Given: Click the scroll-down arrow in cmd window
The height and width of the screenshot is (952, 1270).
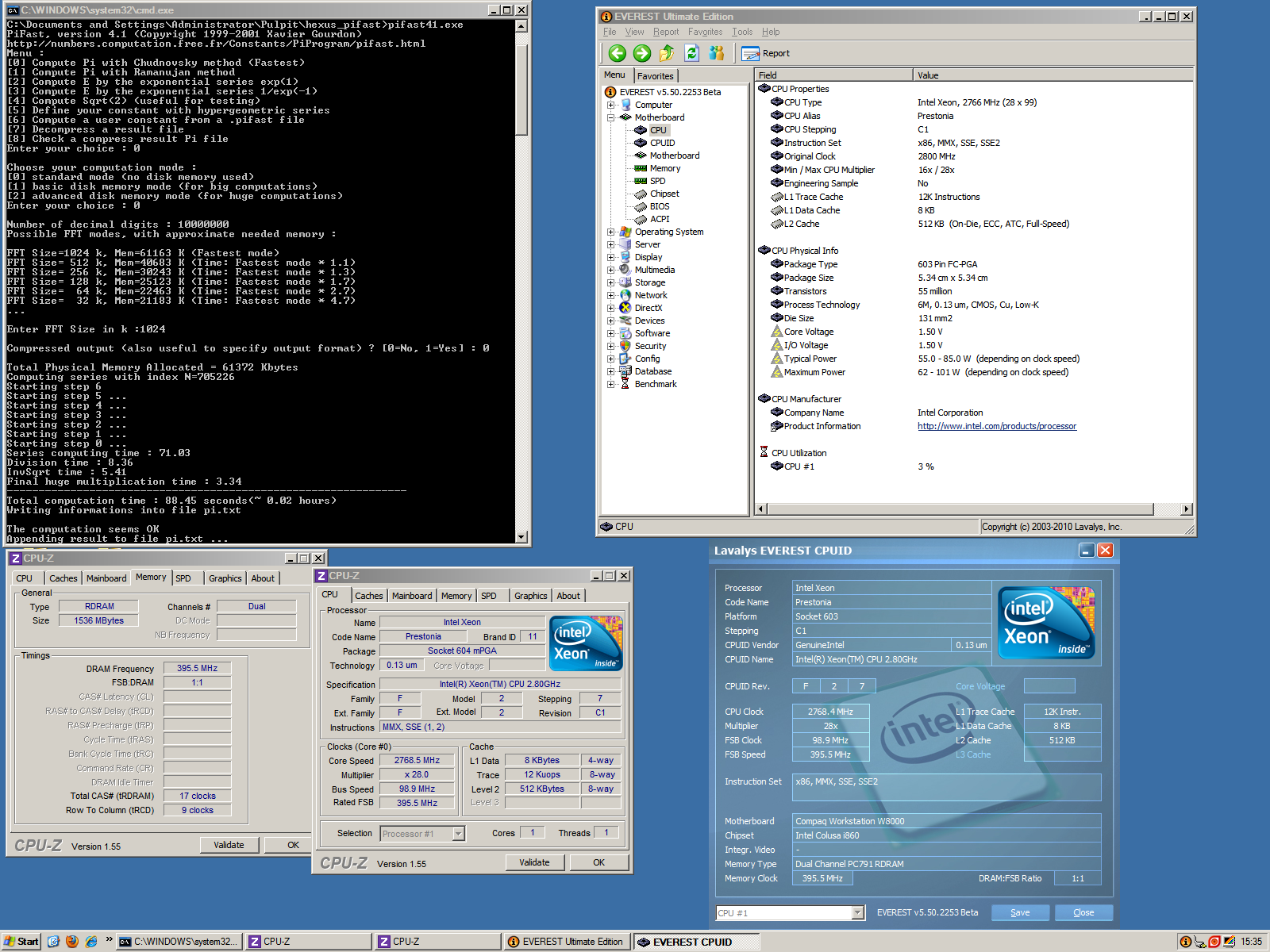Looking at the screenshot, I should (521, 537).
